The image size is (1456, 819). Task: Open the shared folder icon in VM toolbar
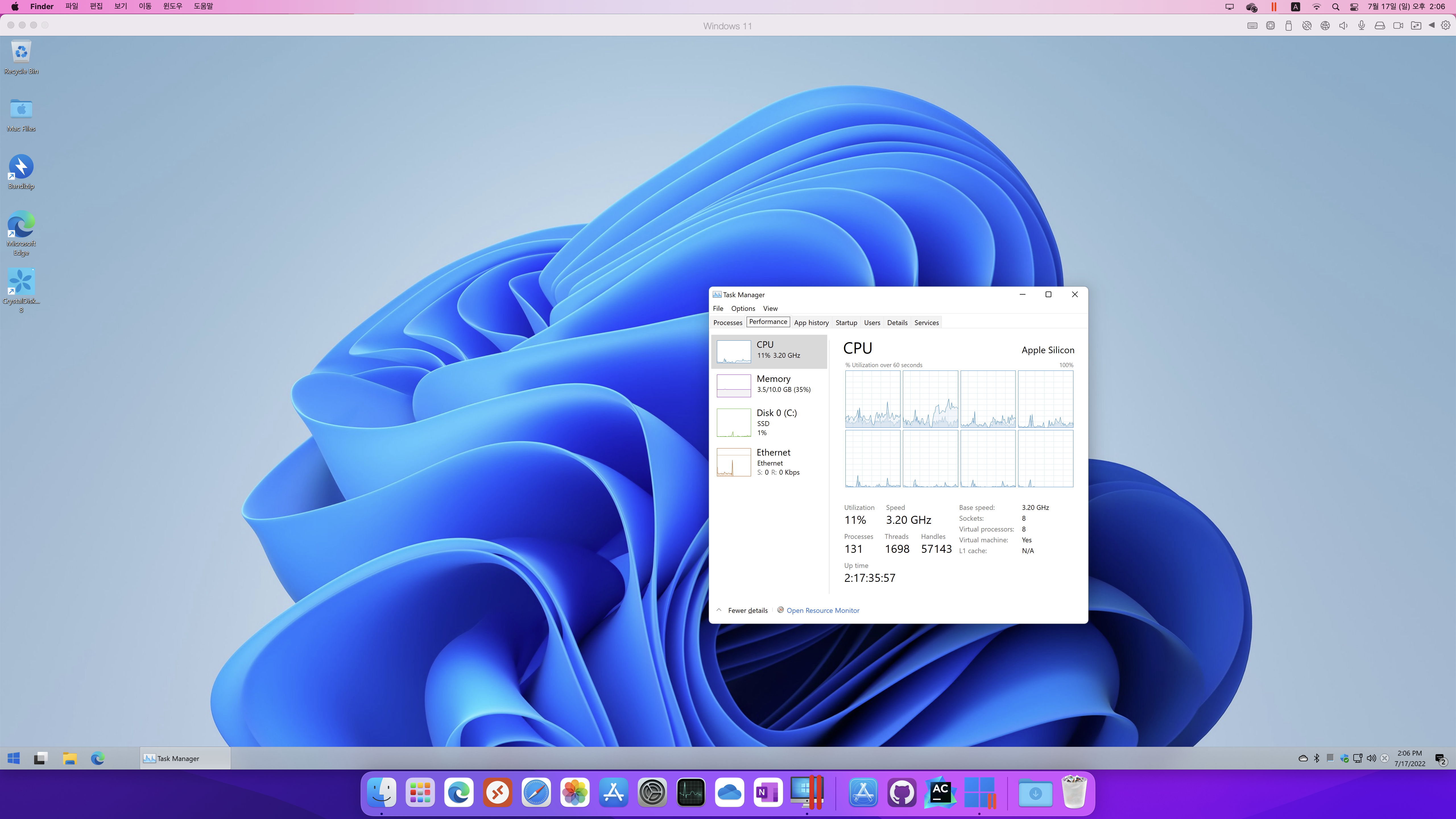1416,25
